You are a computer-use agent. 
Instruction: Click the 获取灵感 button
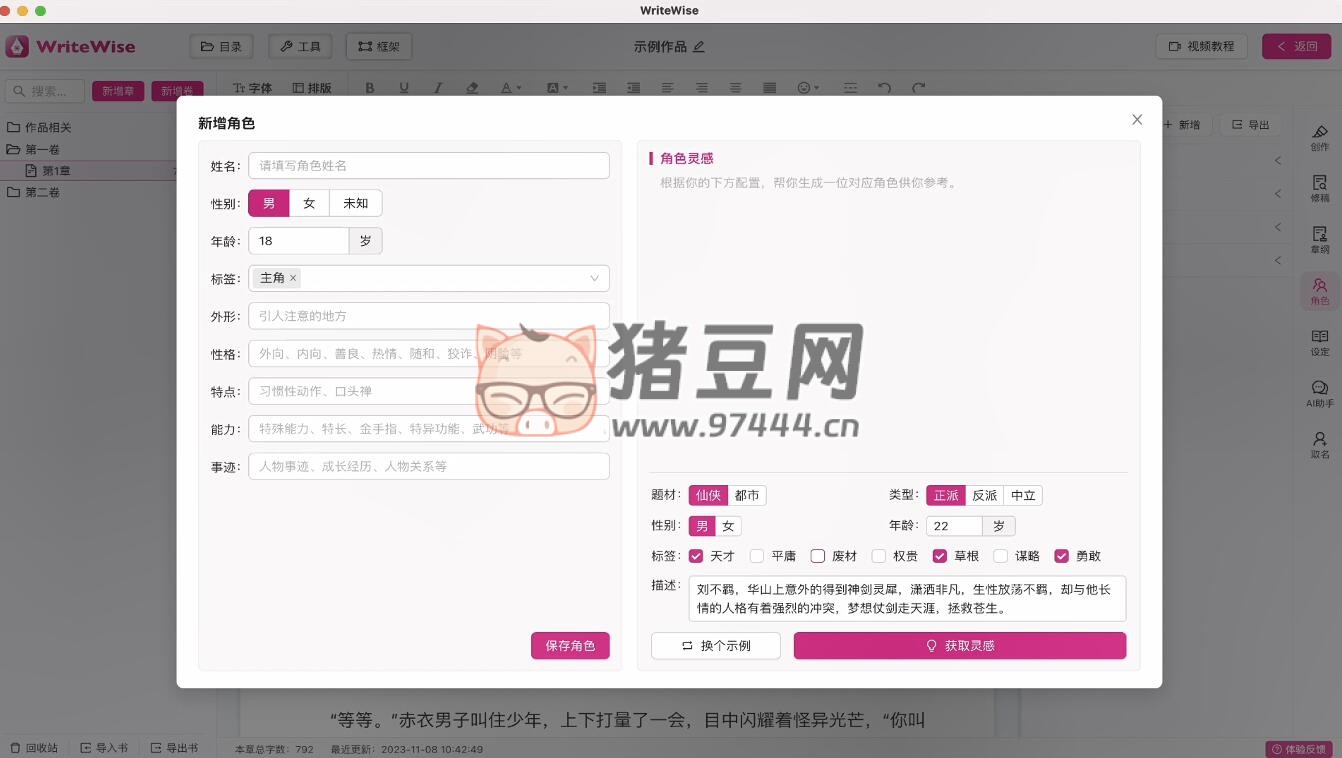point(959,646)
